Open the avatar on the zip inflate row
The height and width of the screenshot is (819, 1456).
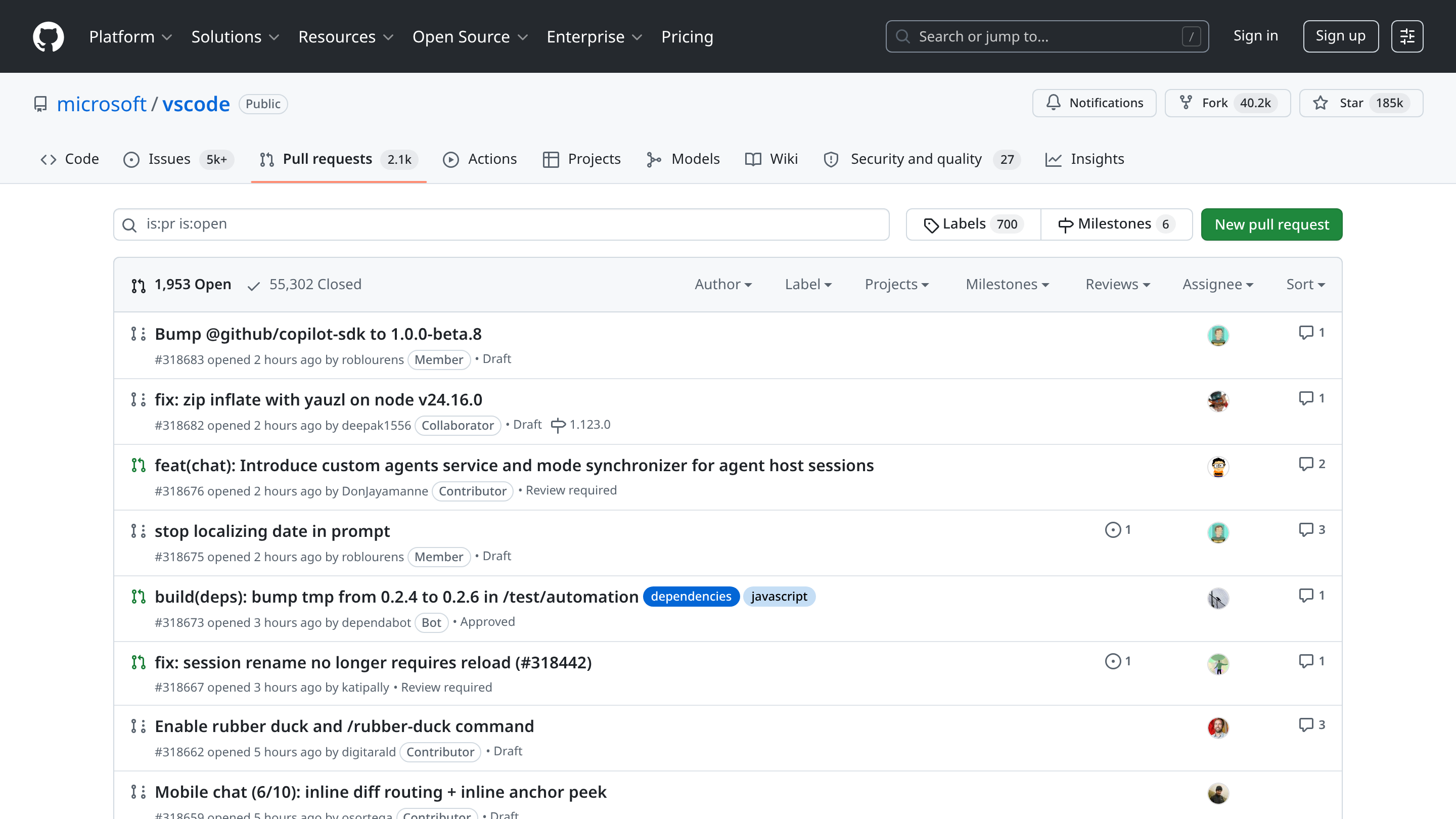(1218, 401)
